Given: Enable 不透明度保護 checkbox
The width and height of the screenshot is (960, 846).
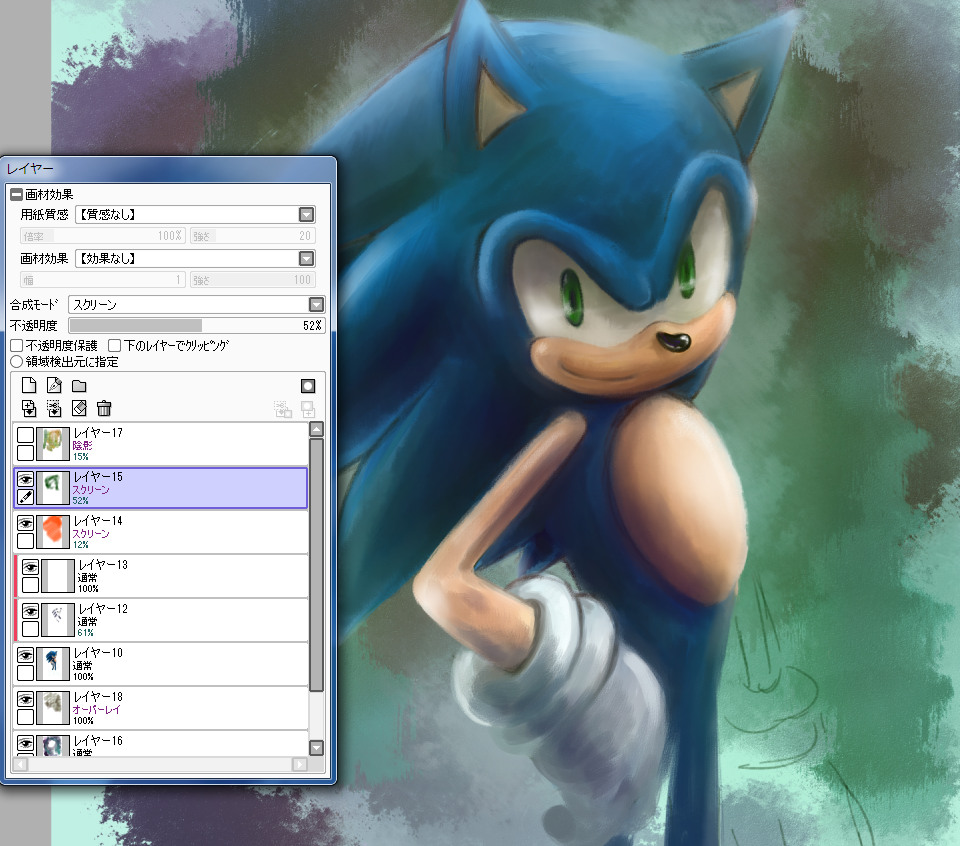Looking at the screenshot, I should click(x=17, y=345).
